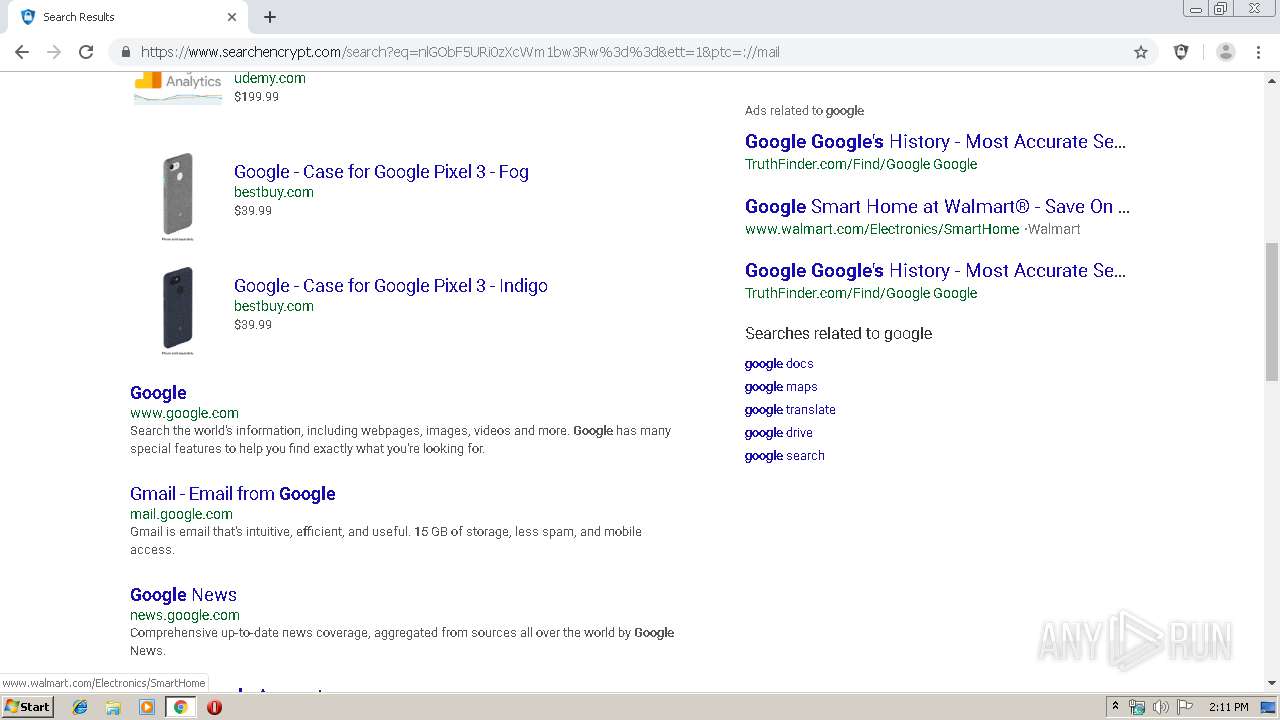Open a new browser tab
This screenshot has height=720, width=1280.
270,17
